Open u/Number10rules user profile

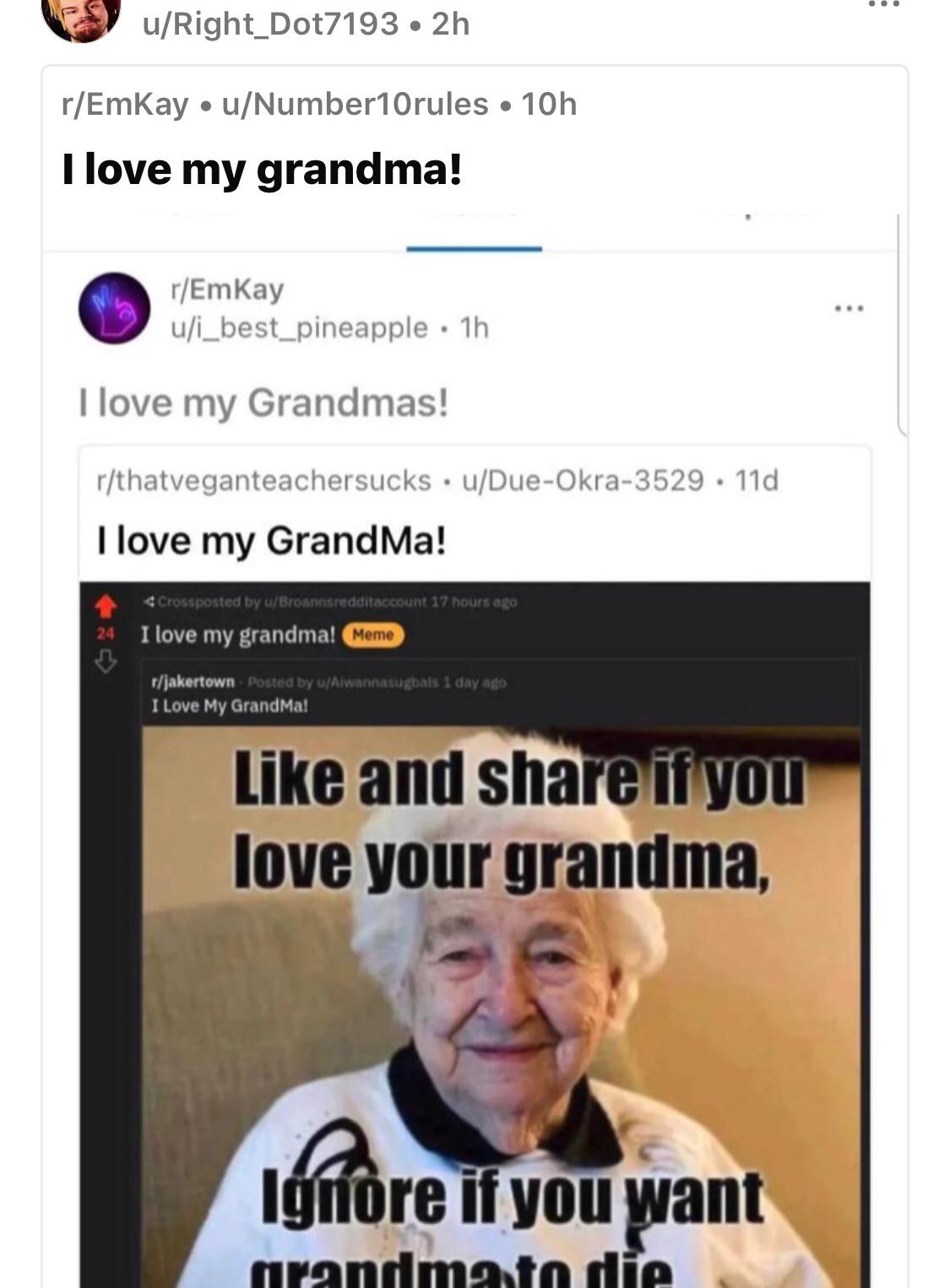pos(355,104)
